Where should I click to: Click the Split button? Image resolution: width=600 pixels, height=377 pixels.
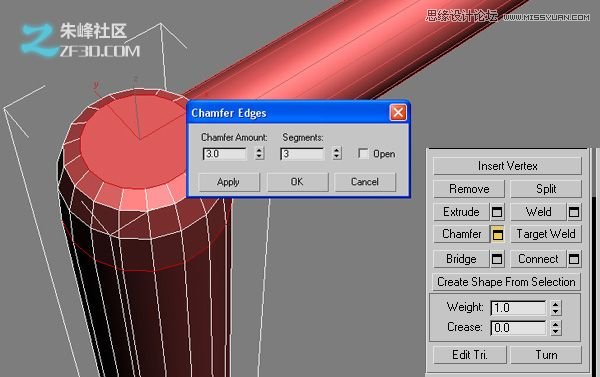(x=546, y=189)
